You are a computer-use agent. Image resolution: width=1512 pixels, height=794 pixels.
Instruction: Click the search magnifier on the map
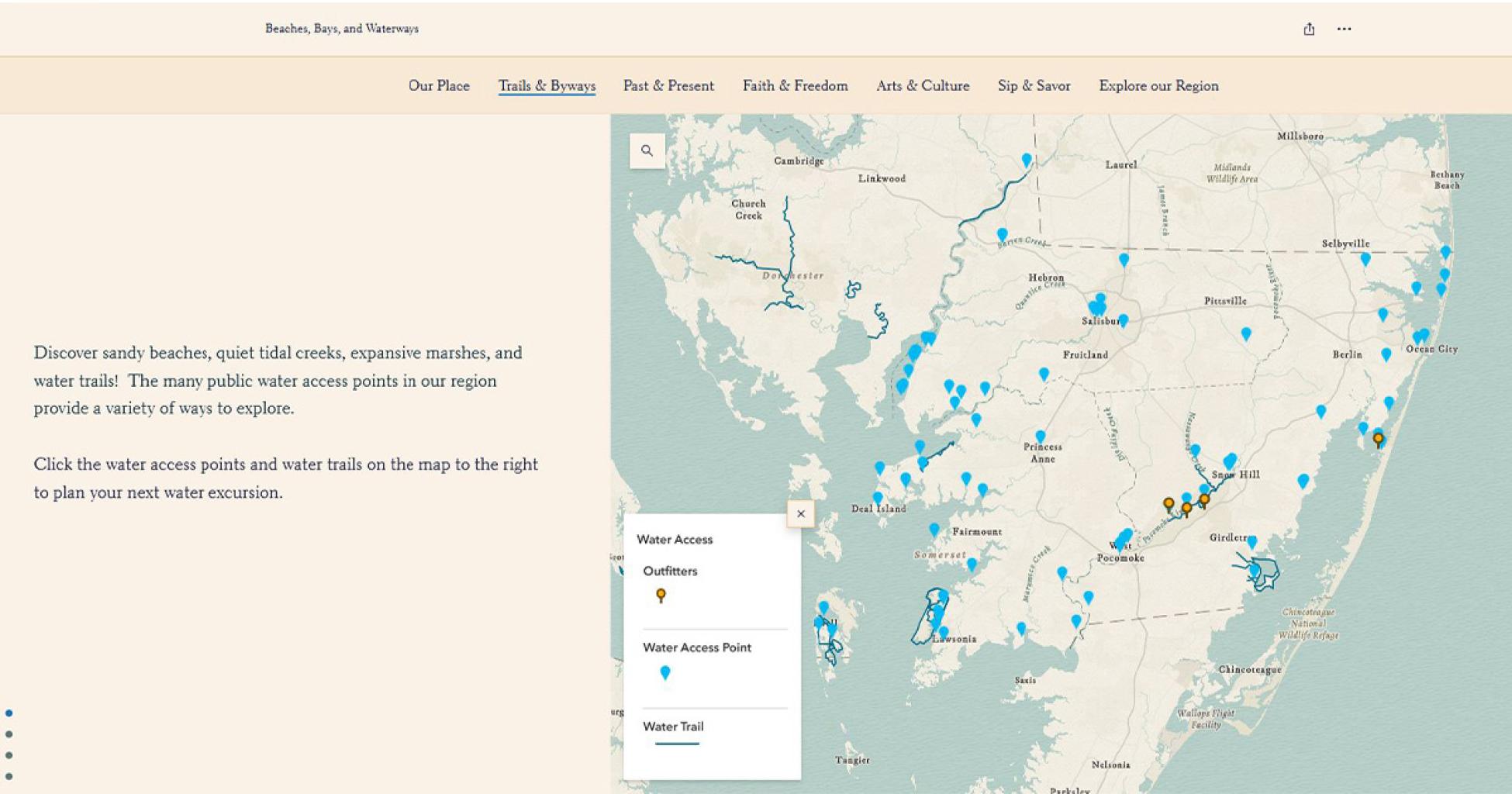[646, 149]
